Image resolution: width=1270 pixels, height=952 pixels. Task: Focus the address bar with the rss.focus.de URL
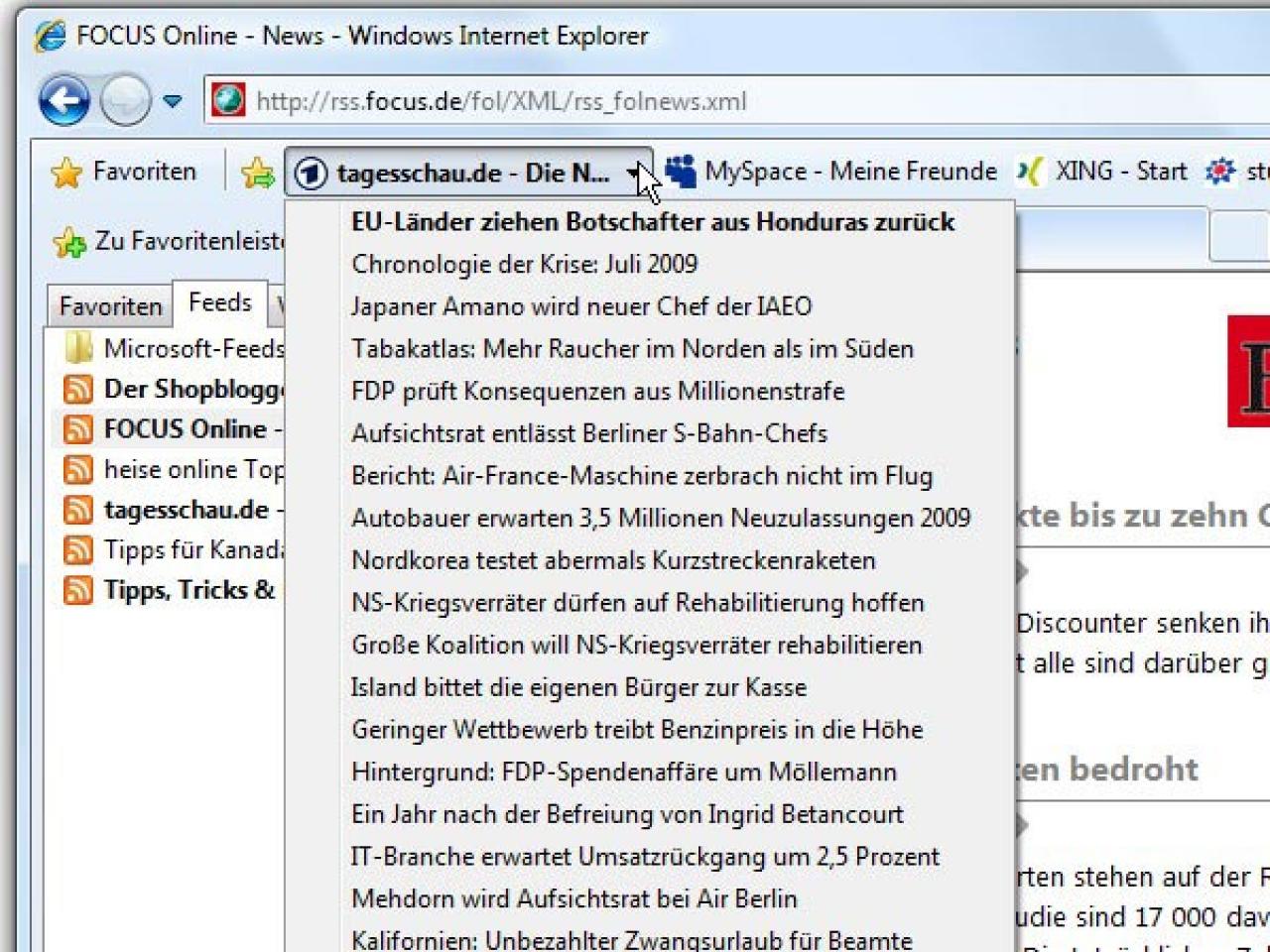pos(736,100)
